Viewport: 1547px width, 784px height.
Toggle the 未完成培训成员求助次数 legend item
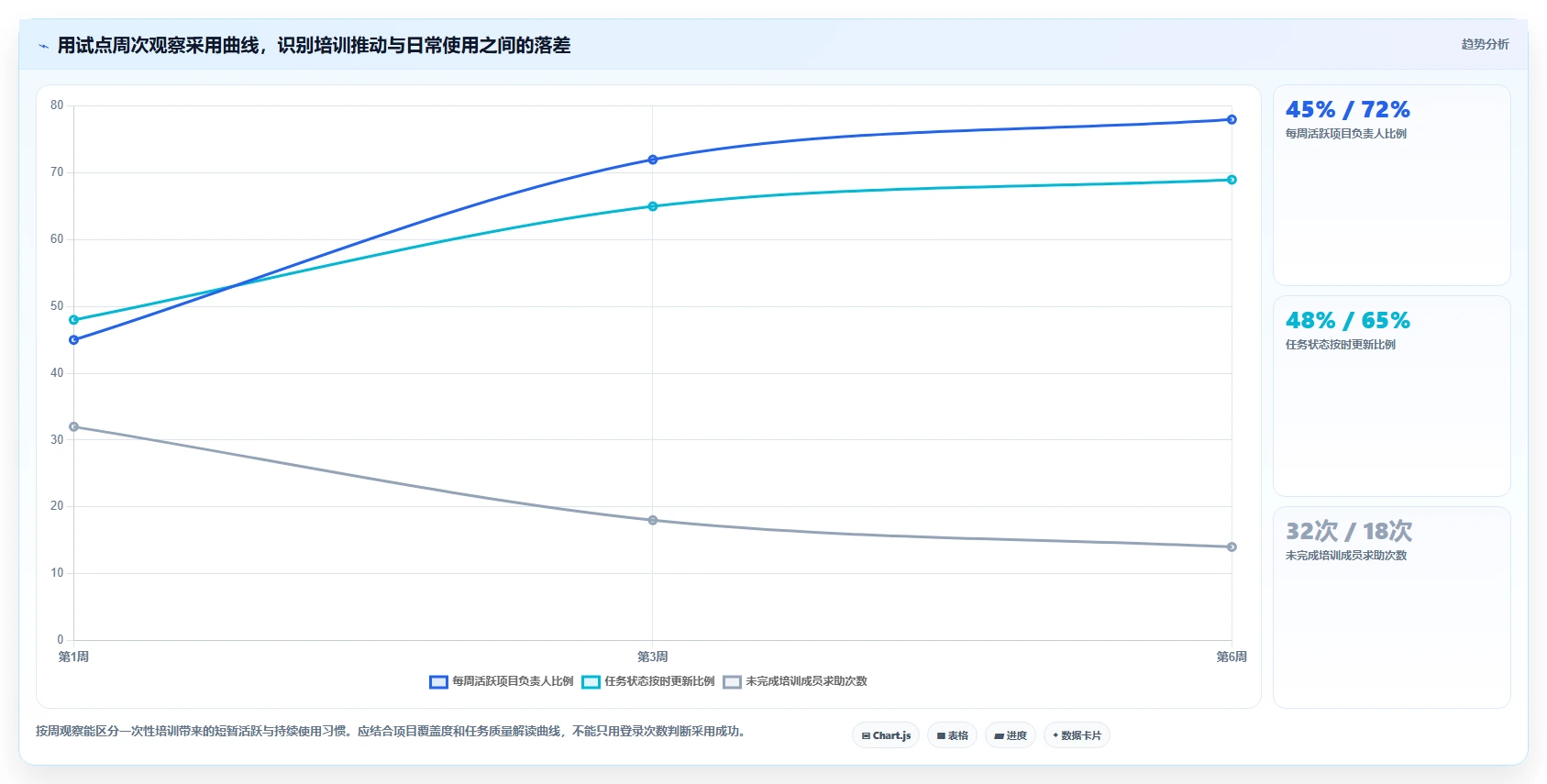[795, 681]
